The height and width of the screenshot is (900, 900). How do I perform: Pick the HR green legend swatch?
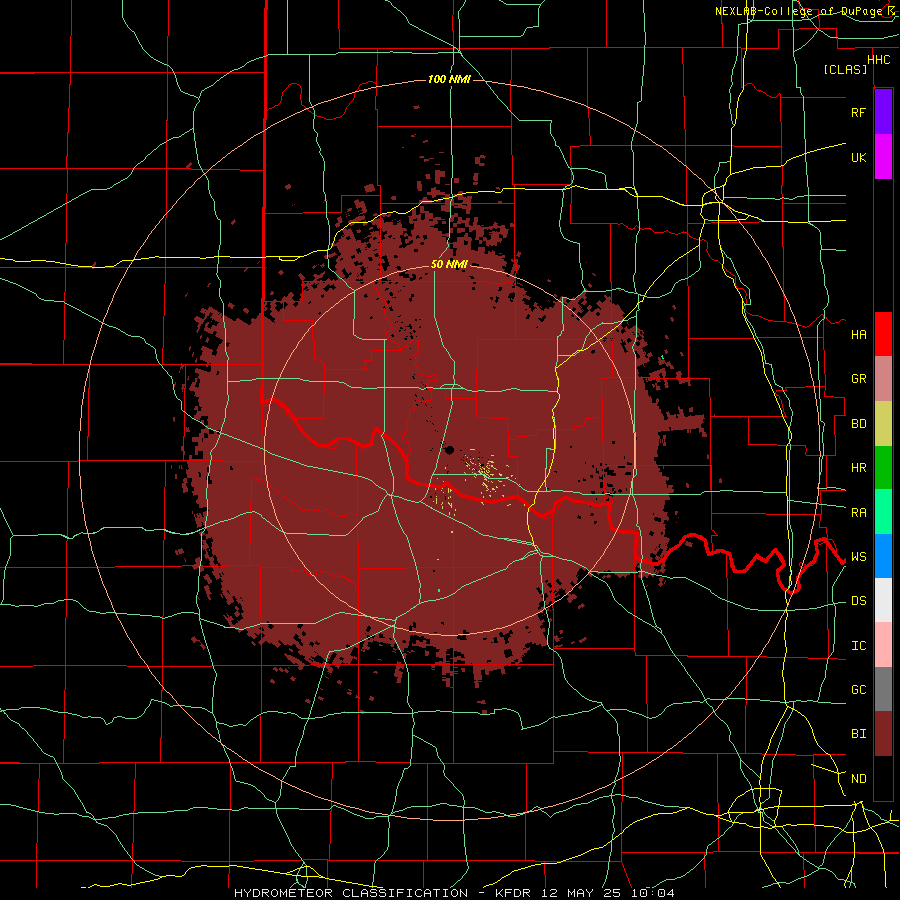883,468
